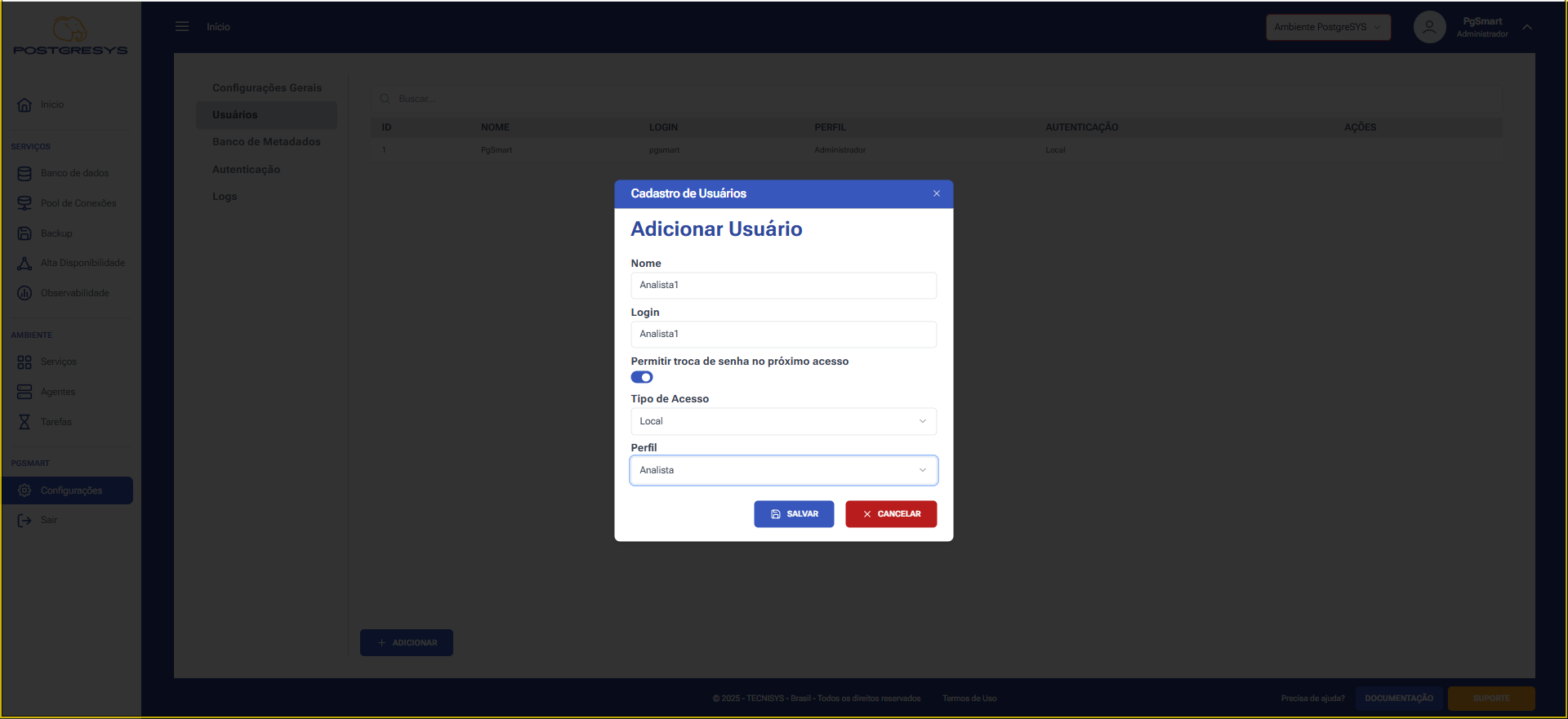Open the Perfil dropdown showing Analista
The image size is (1568, 719).
[x=783, y=470]
